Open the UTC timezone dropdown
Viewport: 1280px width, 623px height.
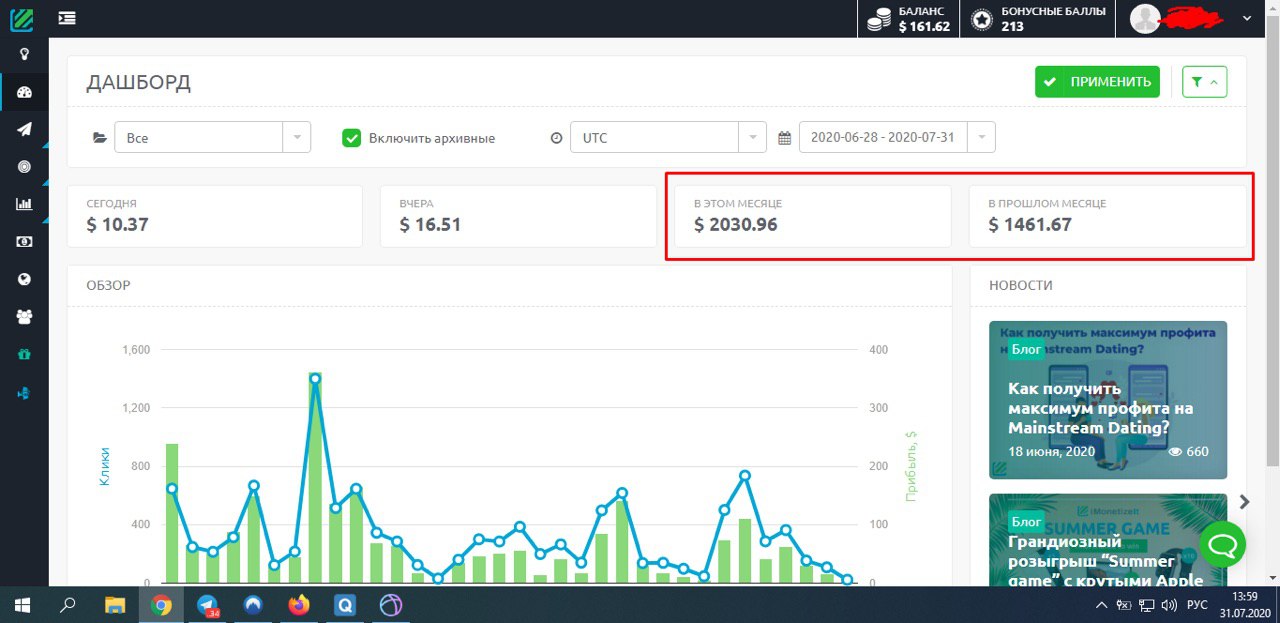[668, 137]
